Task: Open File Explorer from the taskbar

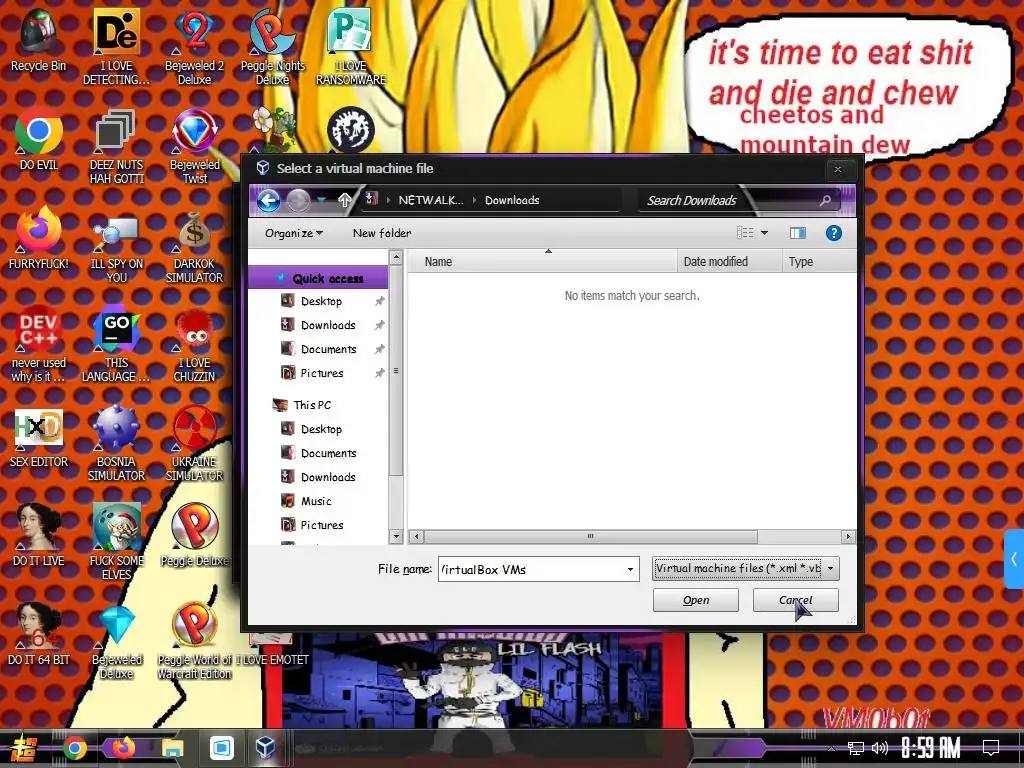Action: point(173,748)
